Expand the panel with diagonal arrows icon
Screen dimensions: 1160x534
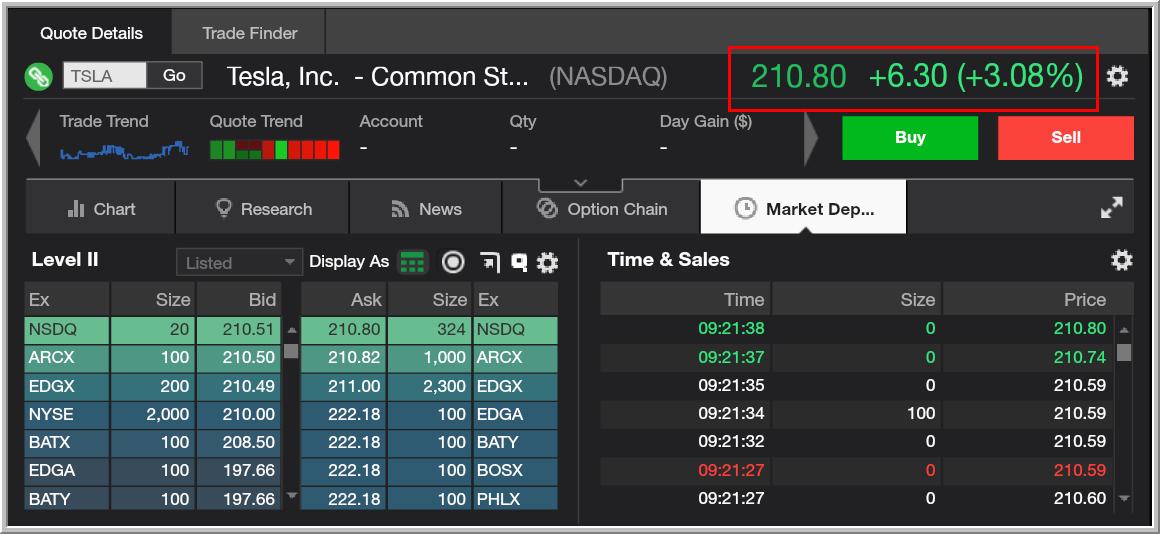click(x=1112, y=208)
